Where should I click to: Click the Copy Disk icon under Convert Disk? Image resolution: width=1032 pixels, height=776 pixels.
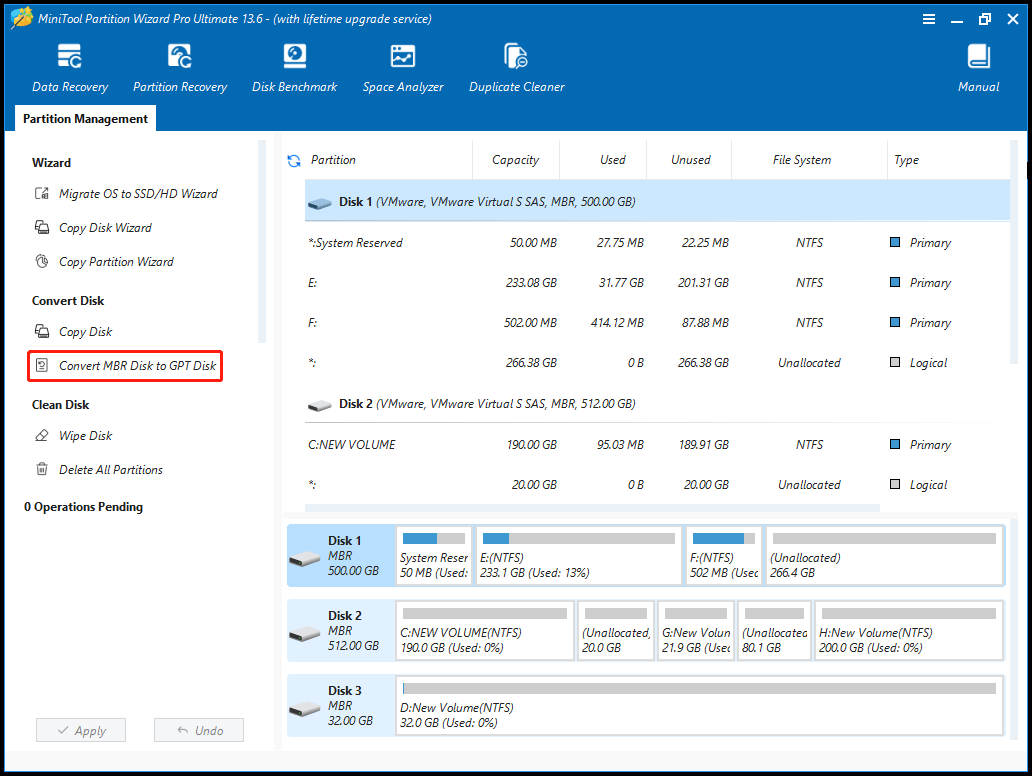(41, 331)
